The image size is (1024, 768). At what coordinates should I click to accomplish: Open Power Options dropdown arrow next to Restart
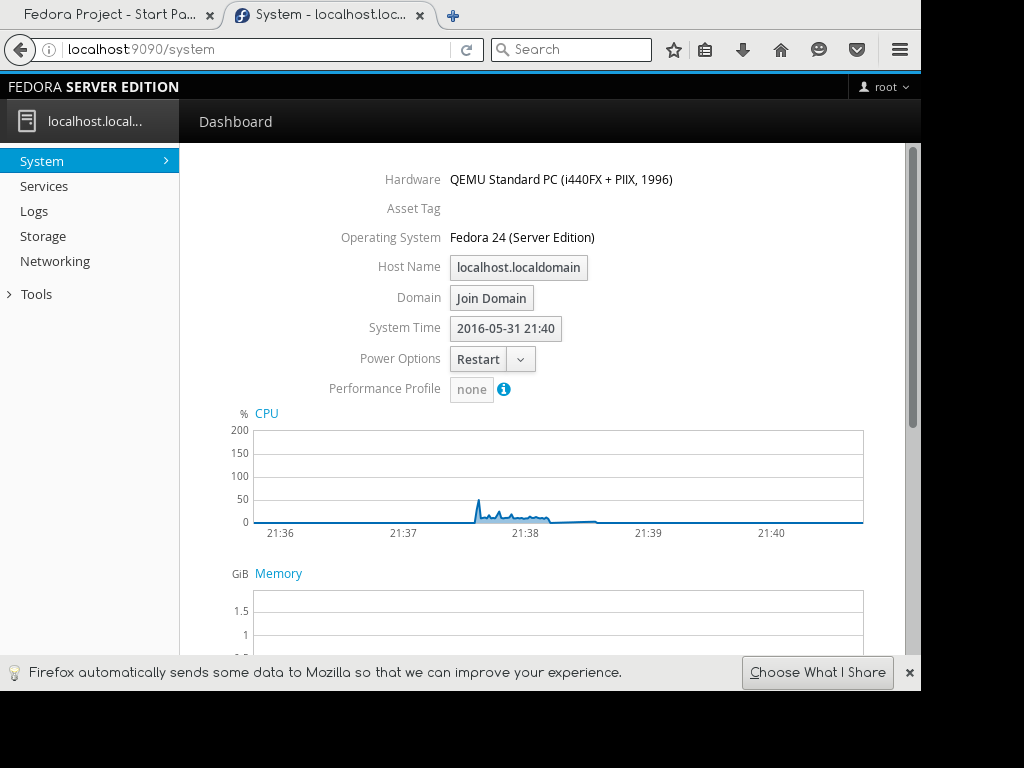521,360
